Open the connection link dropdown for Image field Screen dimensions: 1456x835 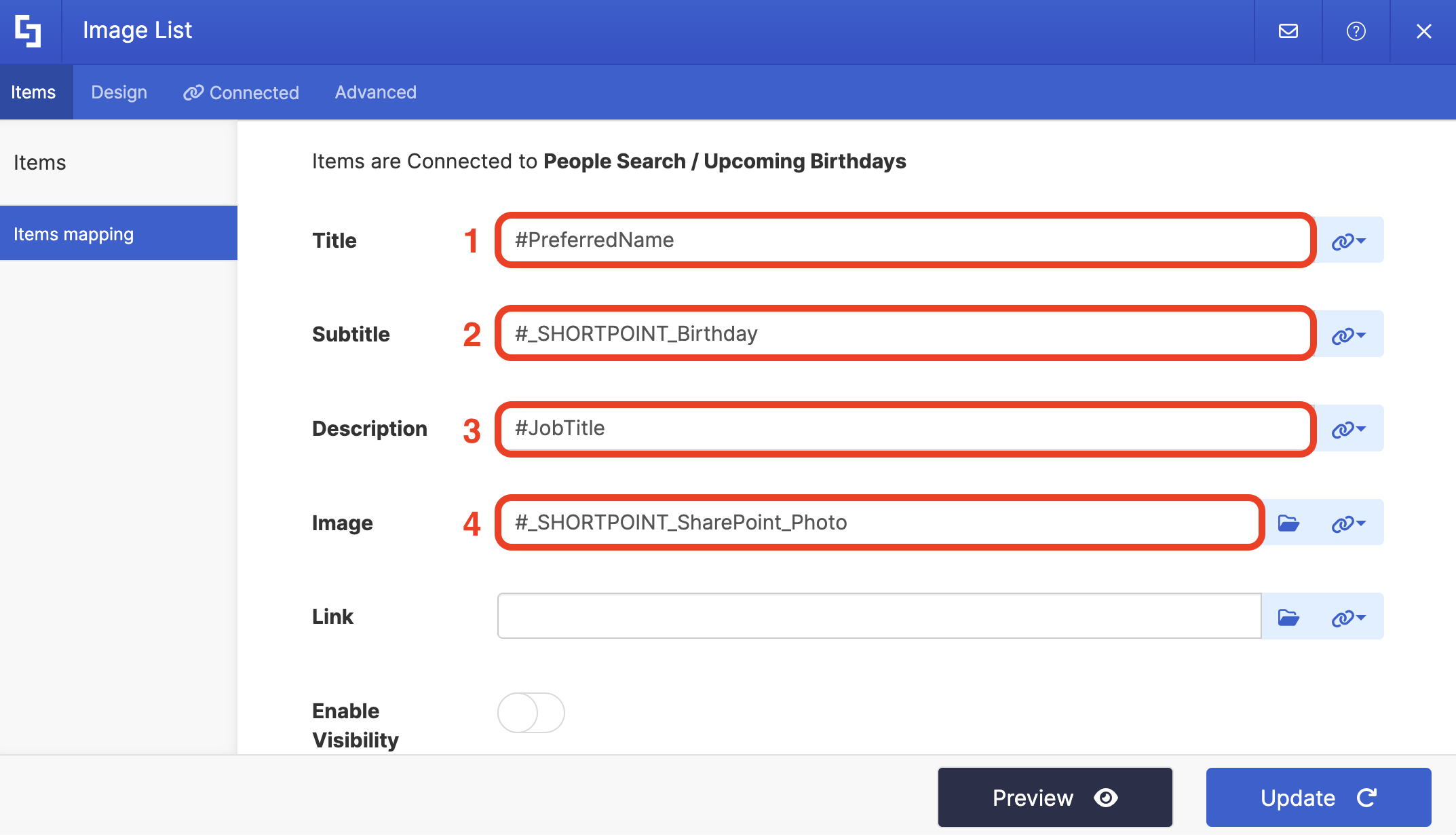click(x=1348, y=523)
